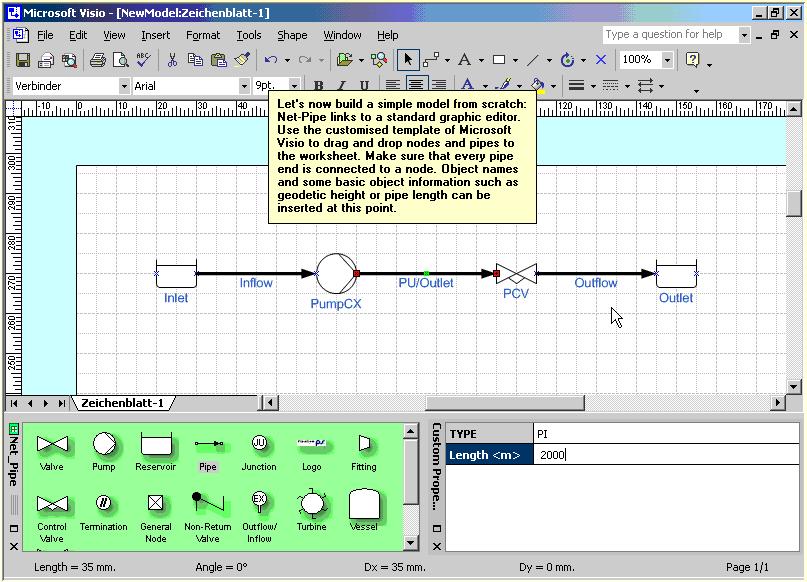Select the Pointer tool
This screenshot has width=807, height=582.
tap(408, 60)
